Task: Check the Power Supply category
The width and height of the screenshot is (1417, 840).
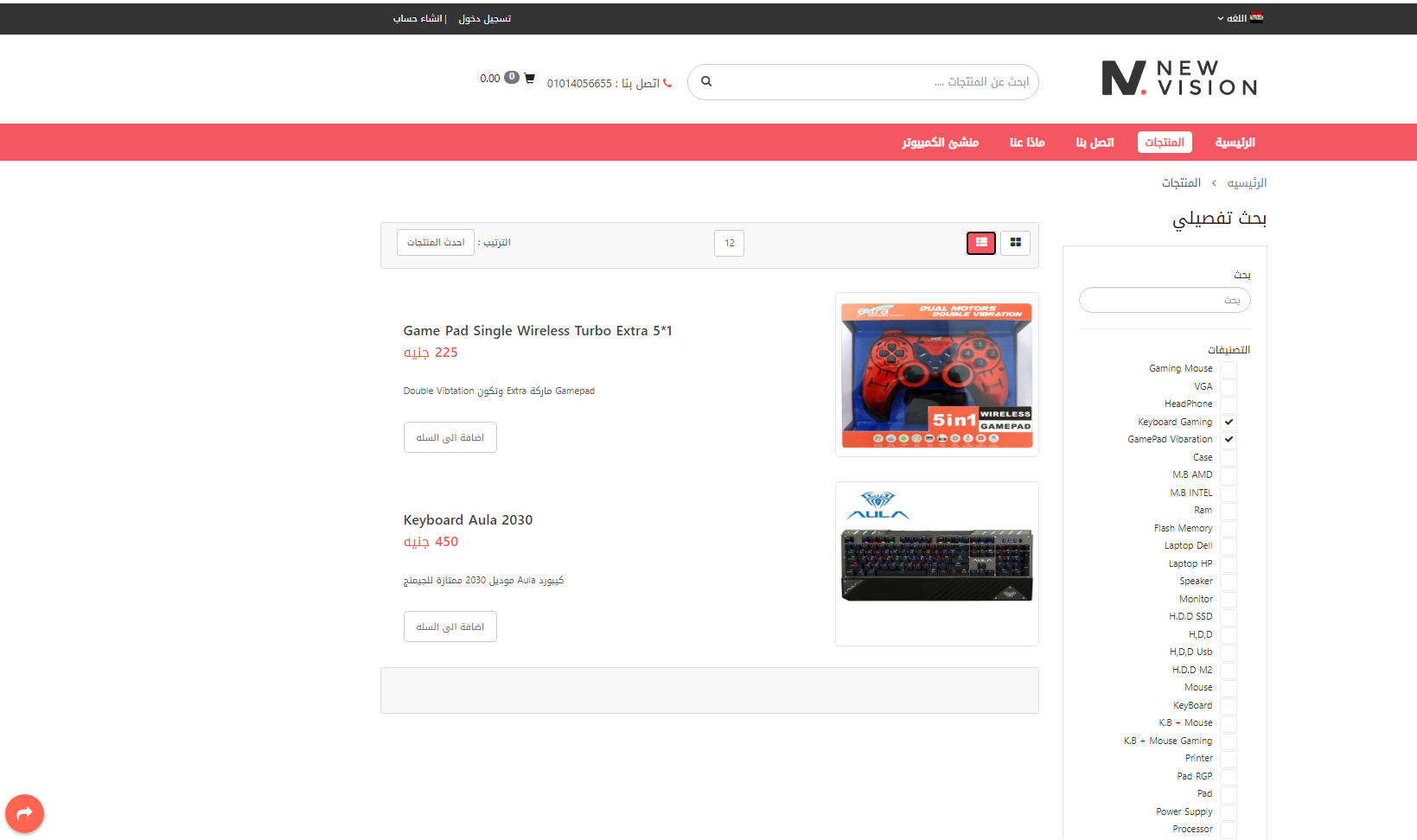Action: [x=1229, y=812]
